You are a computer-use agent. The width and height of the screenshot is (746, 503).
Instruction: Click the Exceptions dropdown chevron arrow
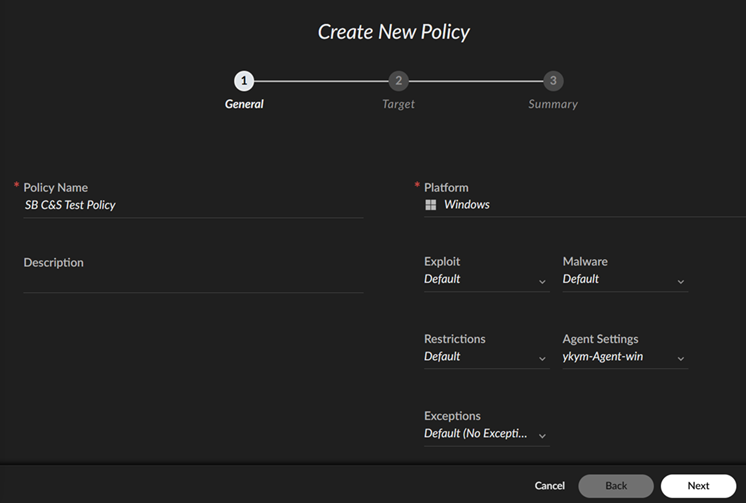point(542,436)
